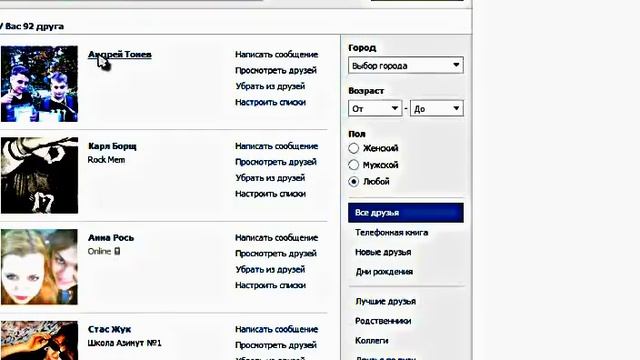The height and width of the screenshot is (360, 640).
Task: Просмотреть друзей of Стас Жук
Action: click(276, 345)
